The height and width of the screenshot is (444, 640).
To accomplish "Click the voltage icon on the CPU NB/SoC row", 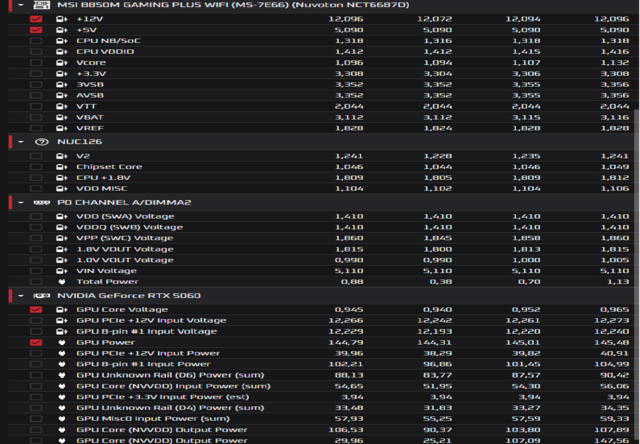I will coord(62,41).
